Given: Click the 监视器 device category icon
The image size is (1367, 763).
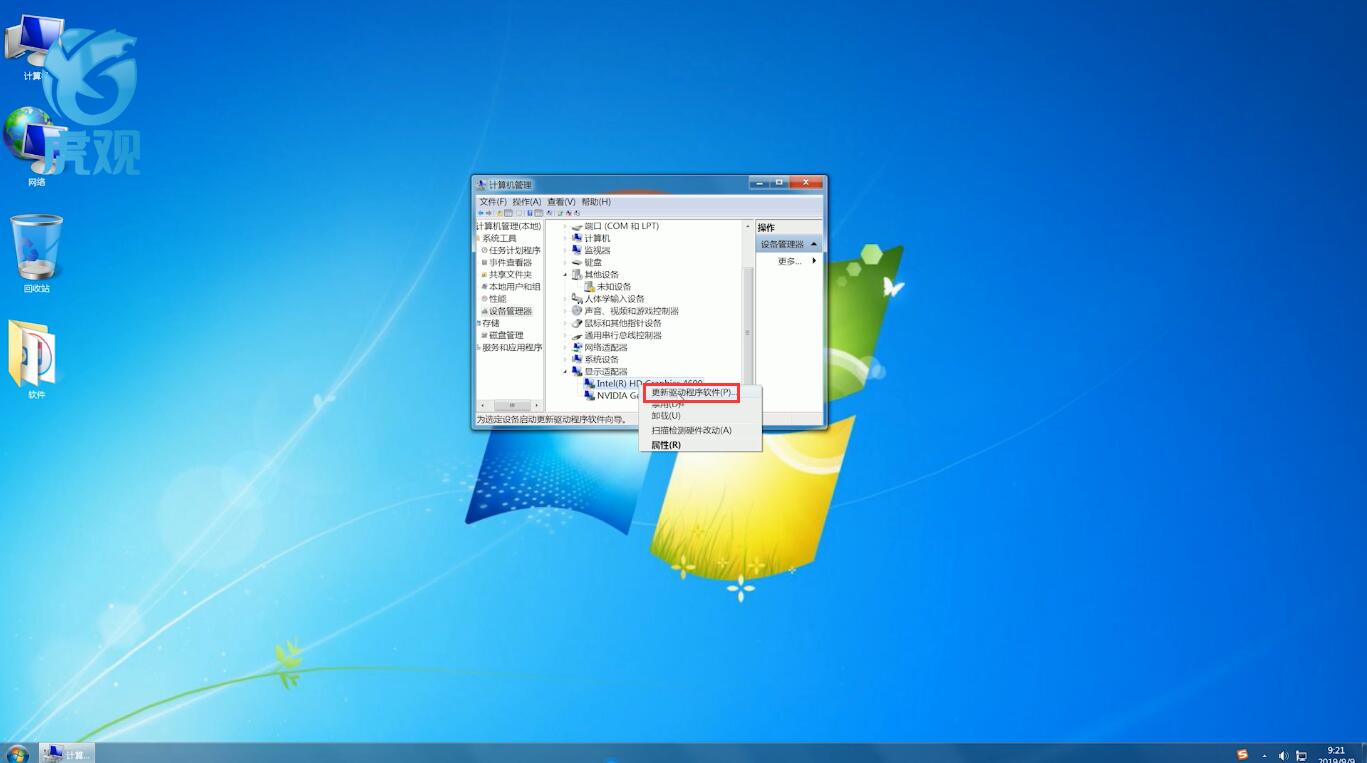Looking at the screenshot, I should click(x=577, y=250).
